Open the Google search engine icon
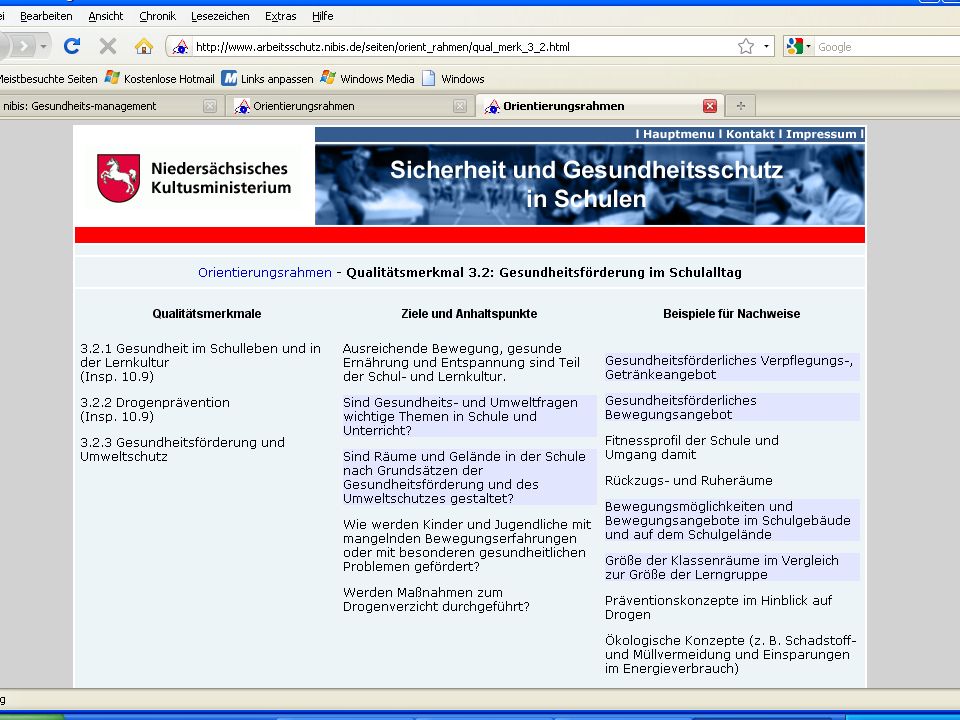The height and width of the screenshot is (720, 960). coord(795,47)
